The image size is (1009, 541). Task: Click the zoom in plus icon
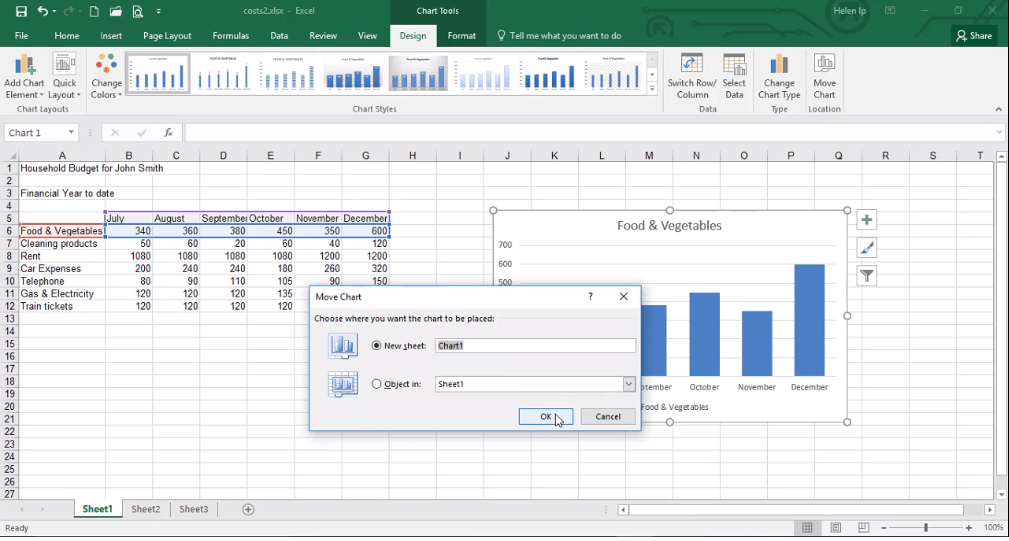click(x=968, y=527)
